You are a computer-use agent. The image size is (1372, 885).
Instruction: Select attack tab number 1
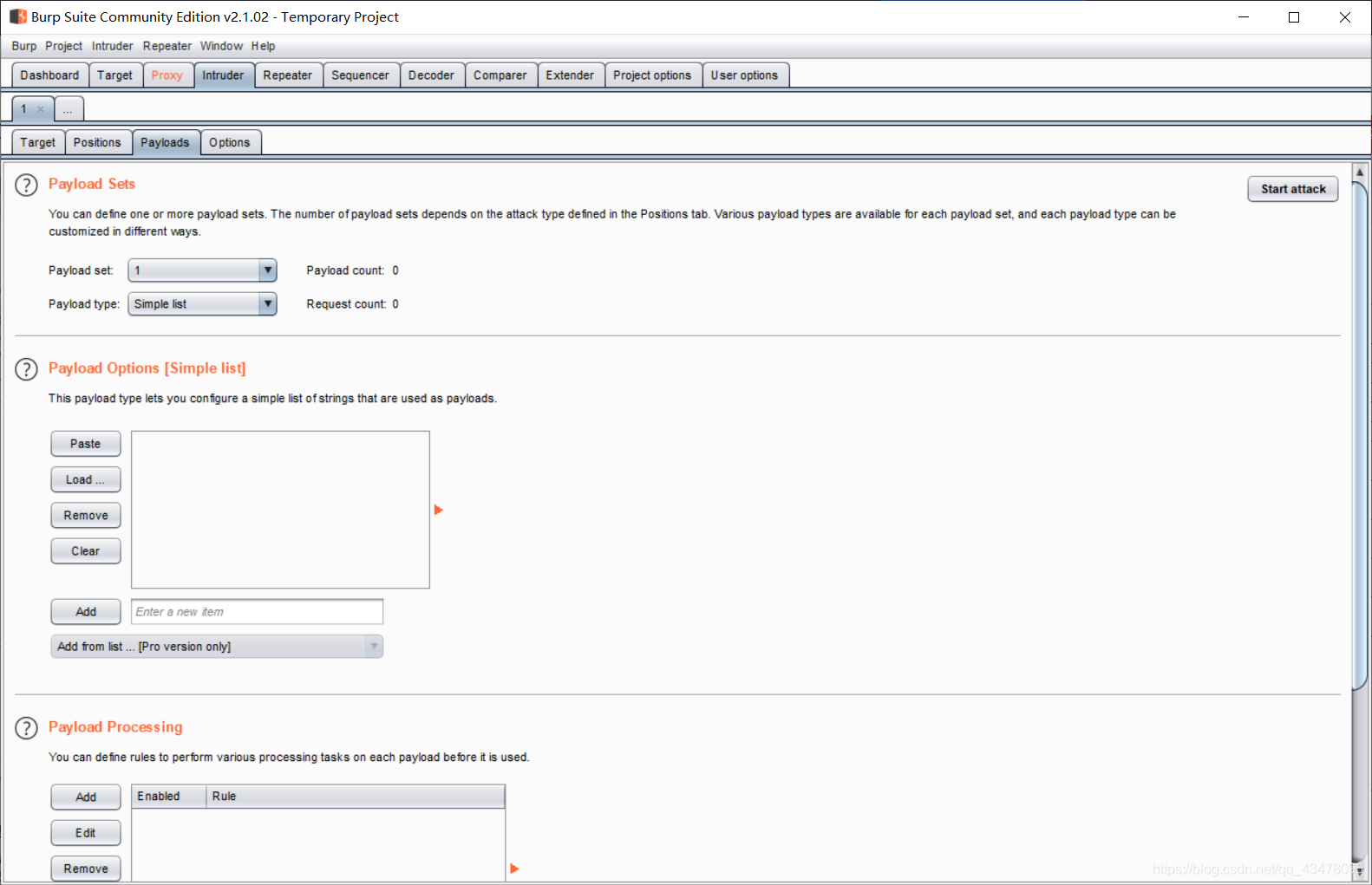(24, 109)
